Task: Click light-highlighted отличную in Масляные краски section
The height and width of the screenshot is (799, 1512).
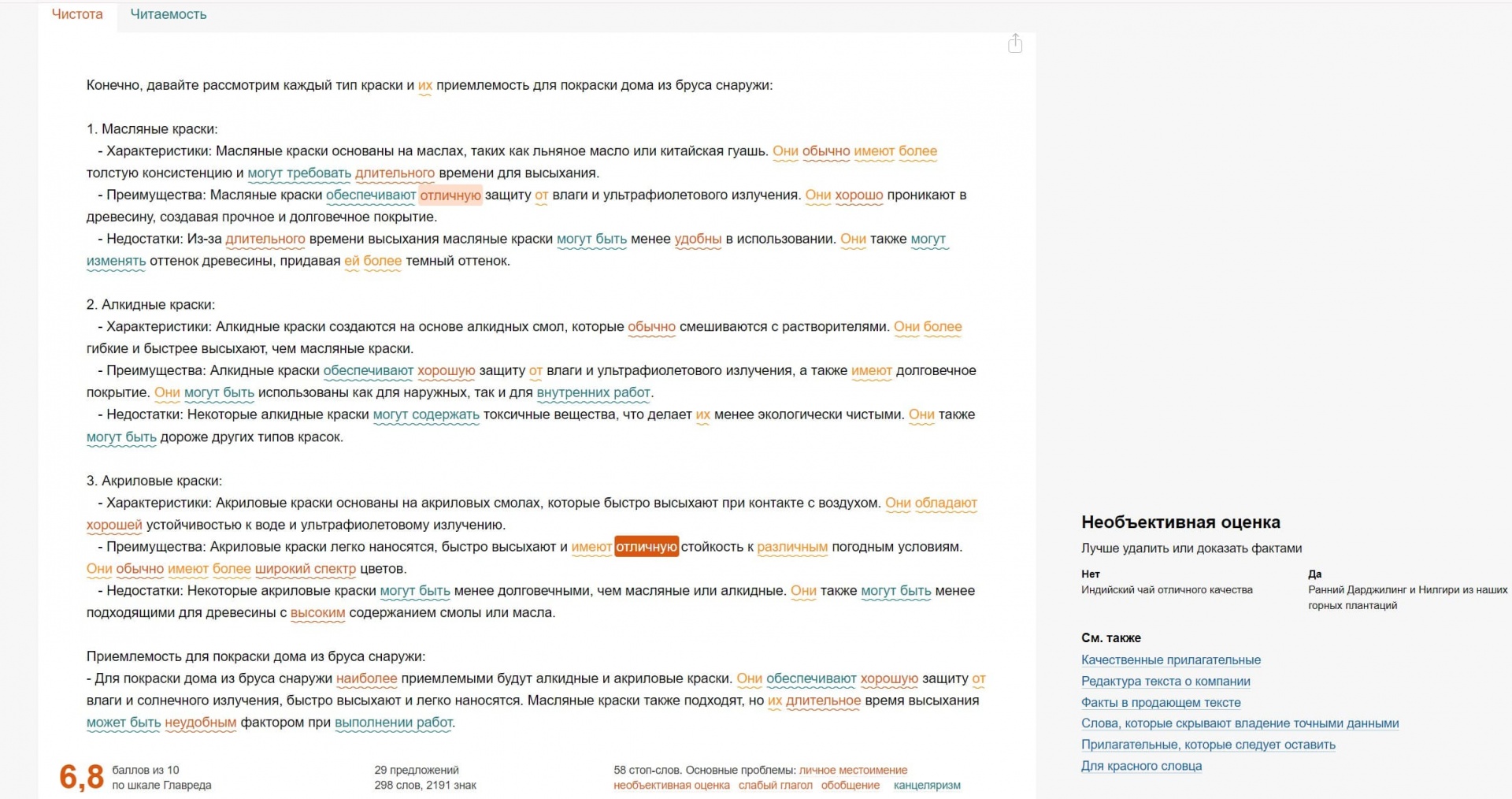Action: tap(450, 195)
